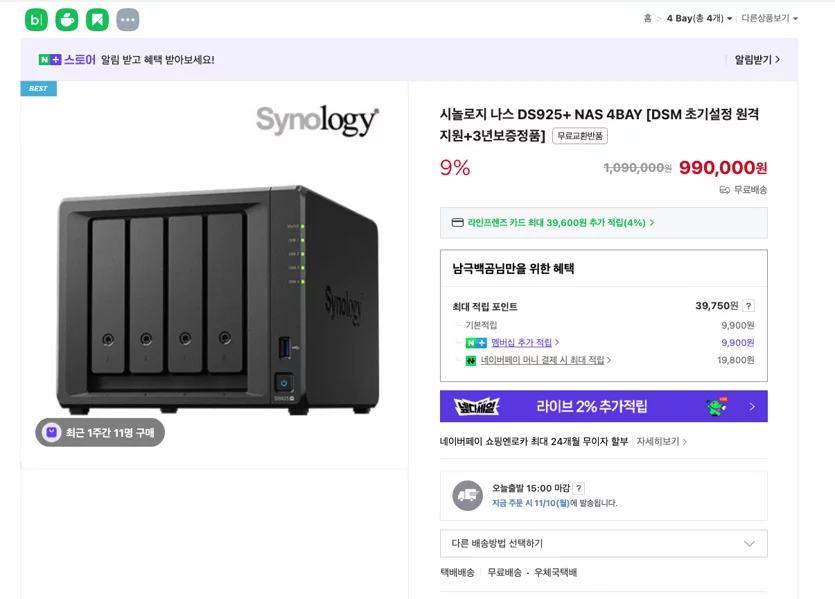Click 알림받기 in the store banner

(x=757, y=60)
